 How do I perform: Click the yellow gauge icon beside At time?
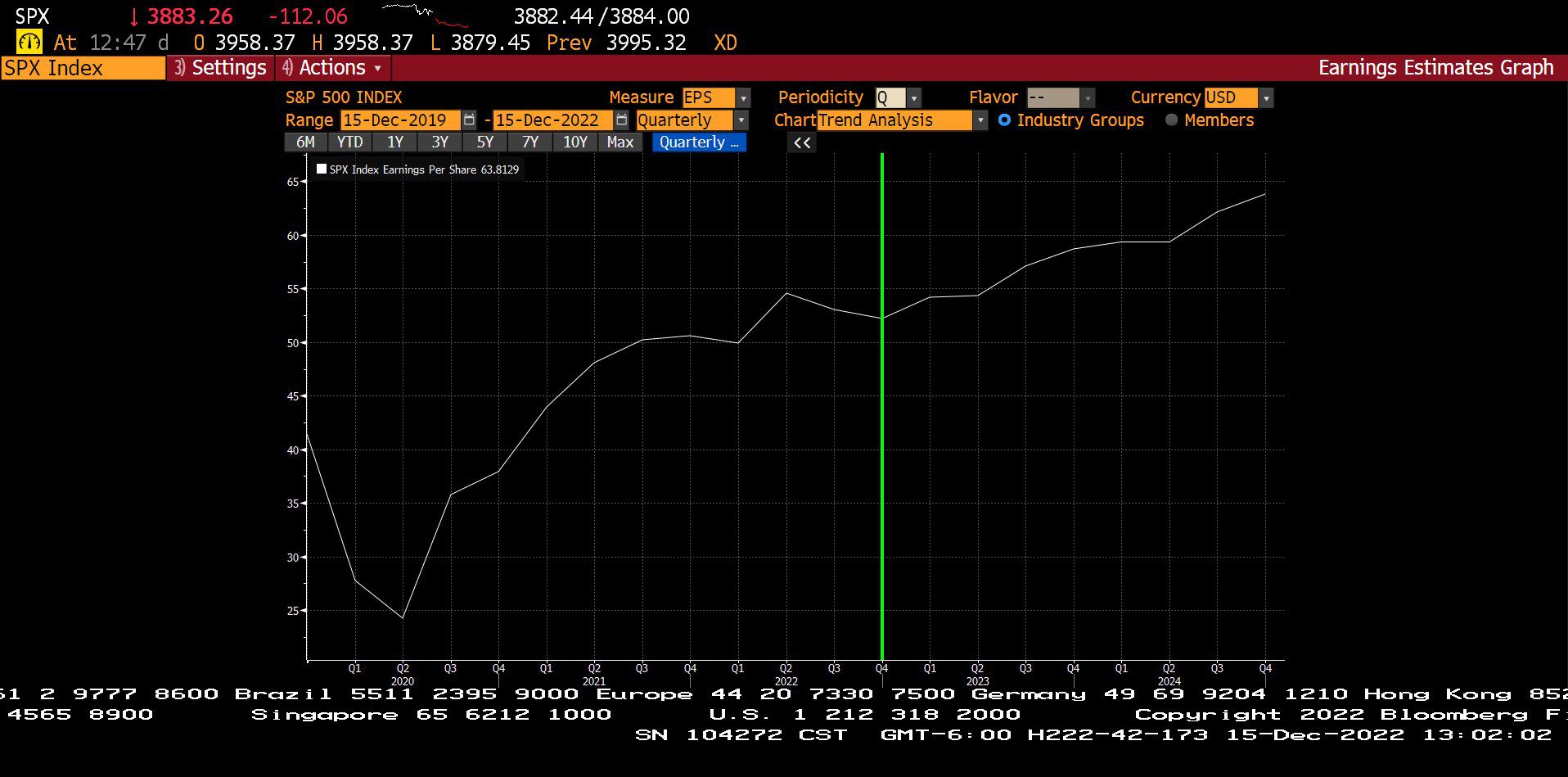click(29, 43)
